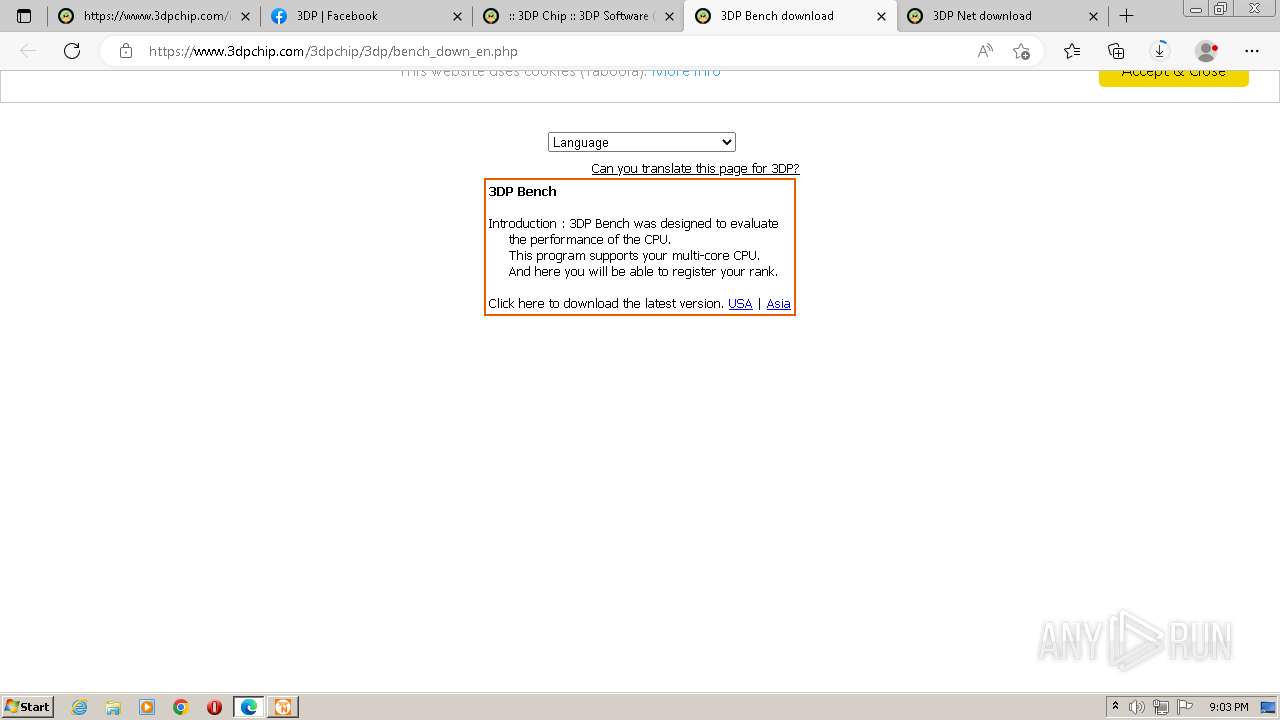This screenshot has width=1280, height=720.
Task: Switch to the 3DP Chip :: 3DP Software tab
Action: (x=577, y=16)
